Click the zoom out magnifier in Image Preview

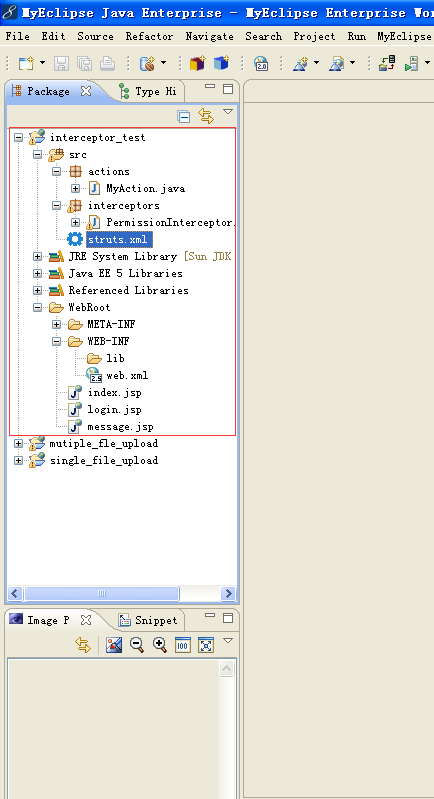coord(137,645)
